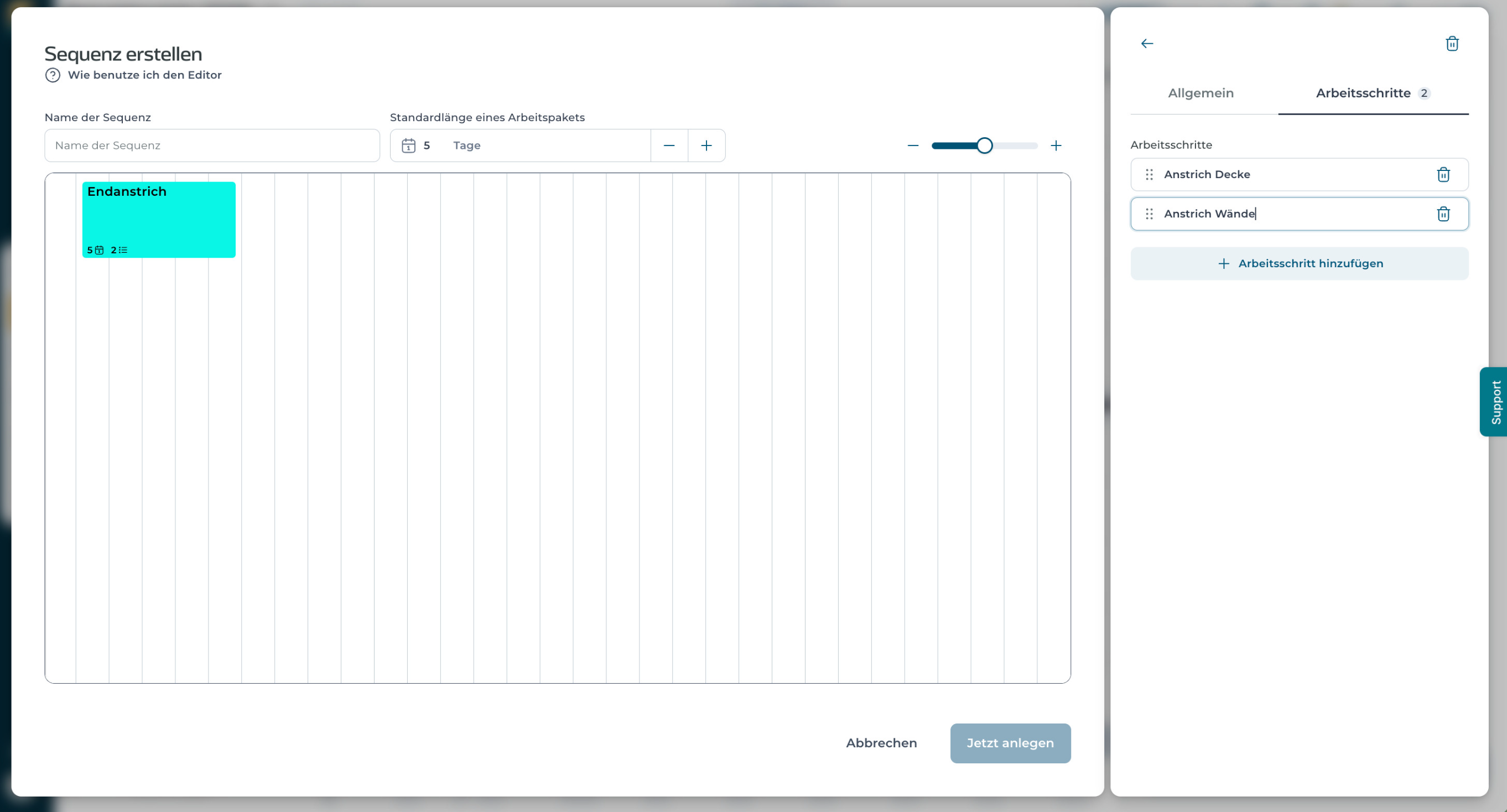Open help icon for editor usage
This screenshot has height=812, width=1507.
pos(53,75)
